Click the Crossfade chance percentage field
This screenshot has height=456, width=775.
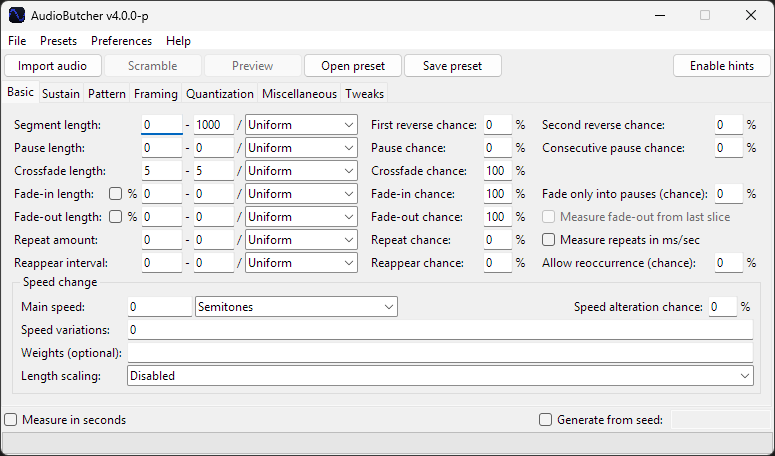click(x=497, y=171)
